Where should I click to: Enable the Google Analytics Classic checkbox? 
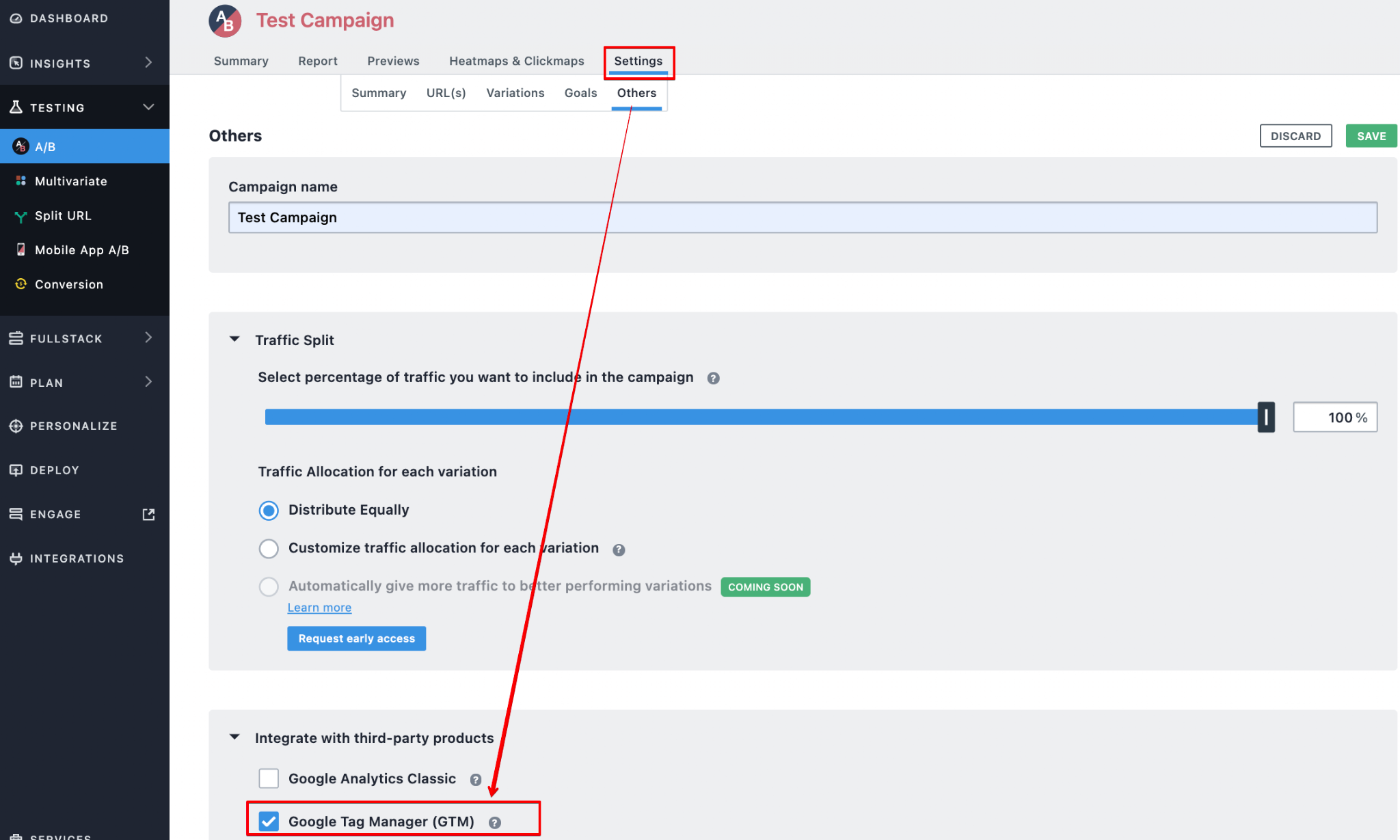269,778
